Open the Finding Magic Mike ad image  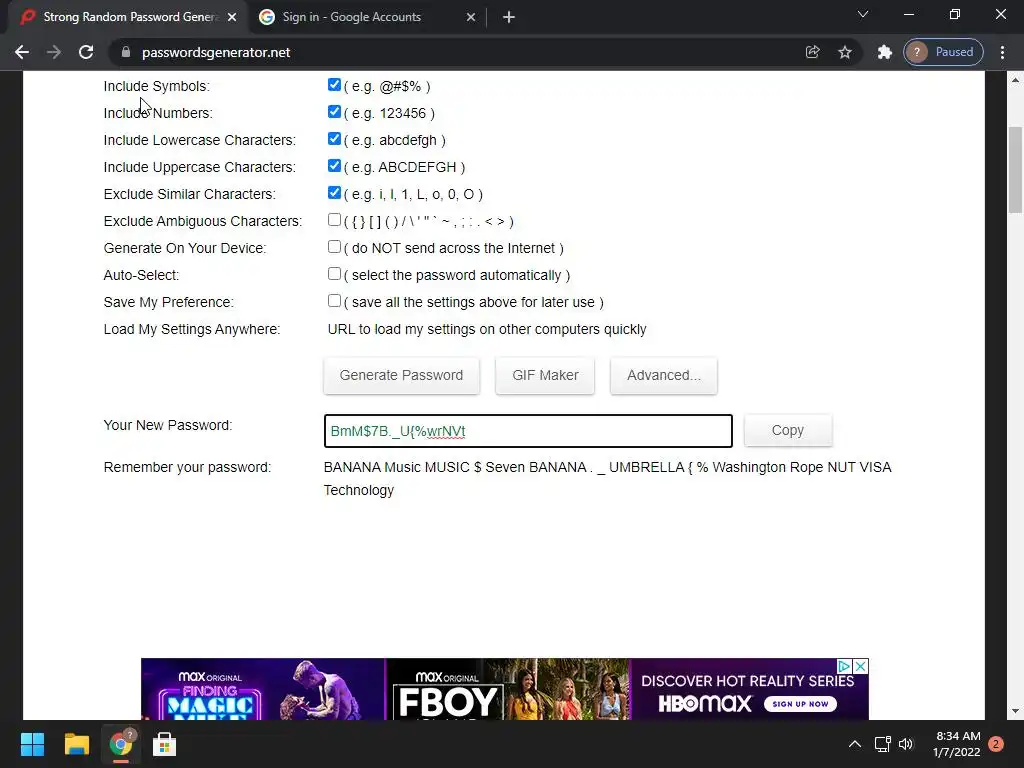263,689
